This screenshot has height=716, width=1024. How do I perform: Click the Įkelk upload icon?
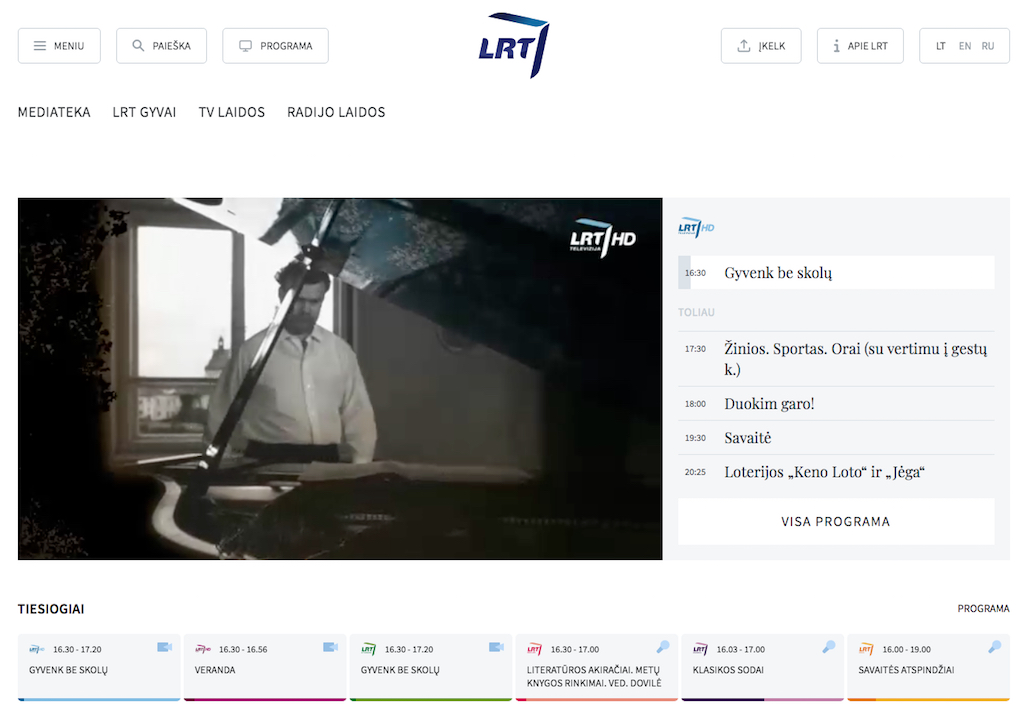[x=743, y=46]
